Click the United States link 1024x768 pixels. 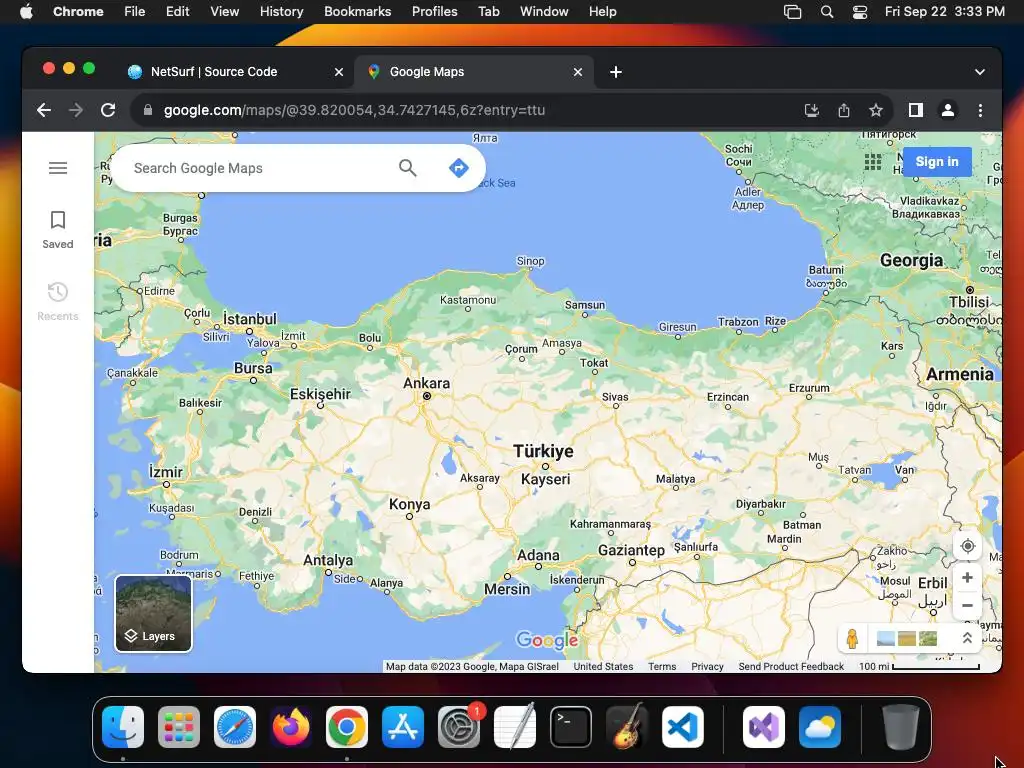click(603, 666)
